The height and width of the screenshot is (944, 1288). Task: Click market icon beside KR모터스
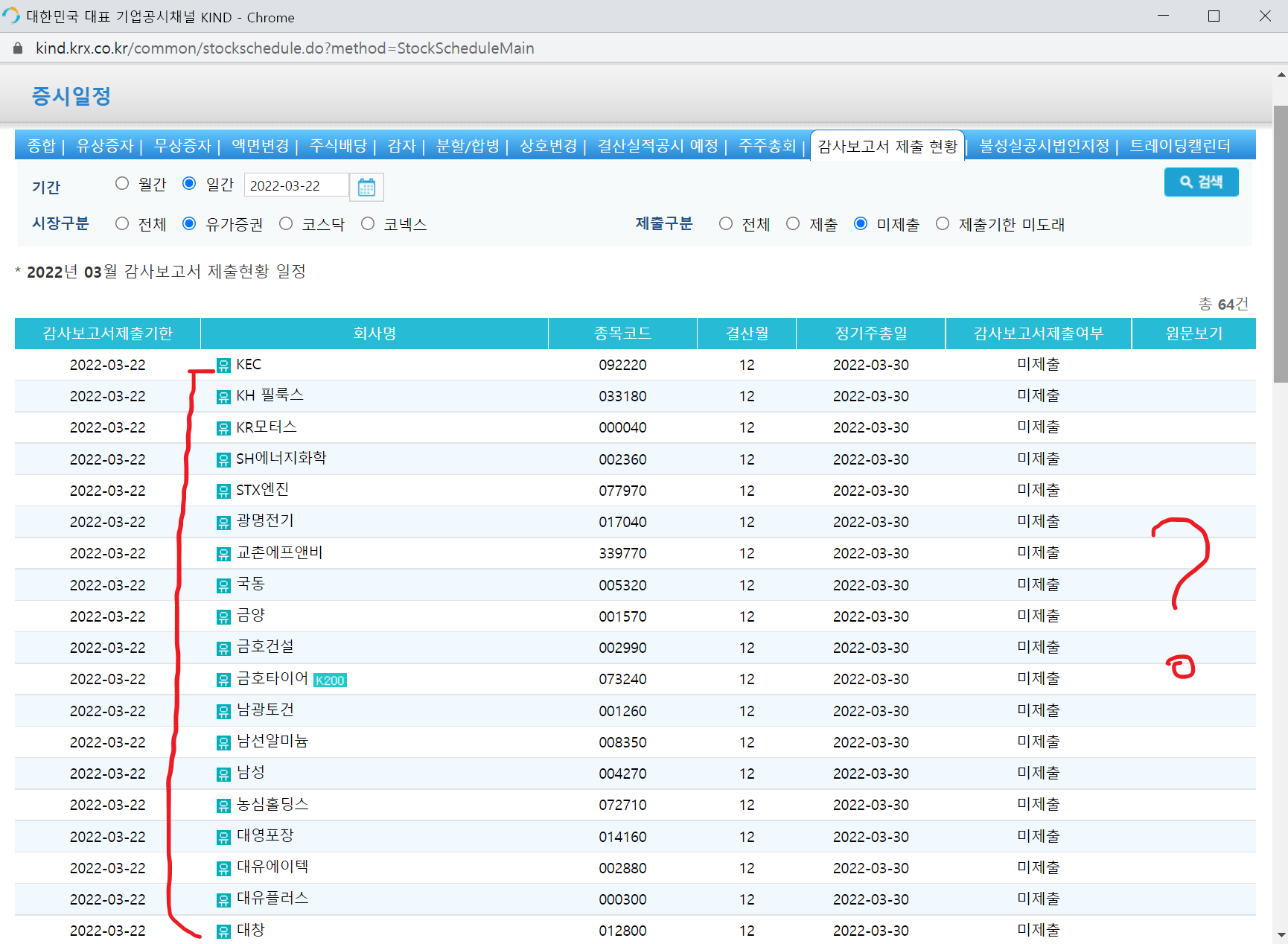tap(223, 428)
